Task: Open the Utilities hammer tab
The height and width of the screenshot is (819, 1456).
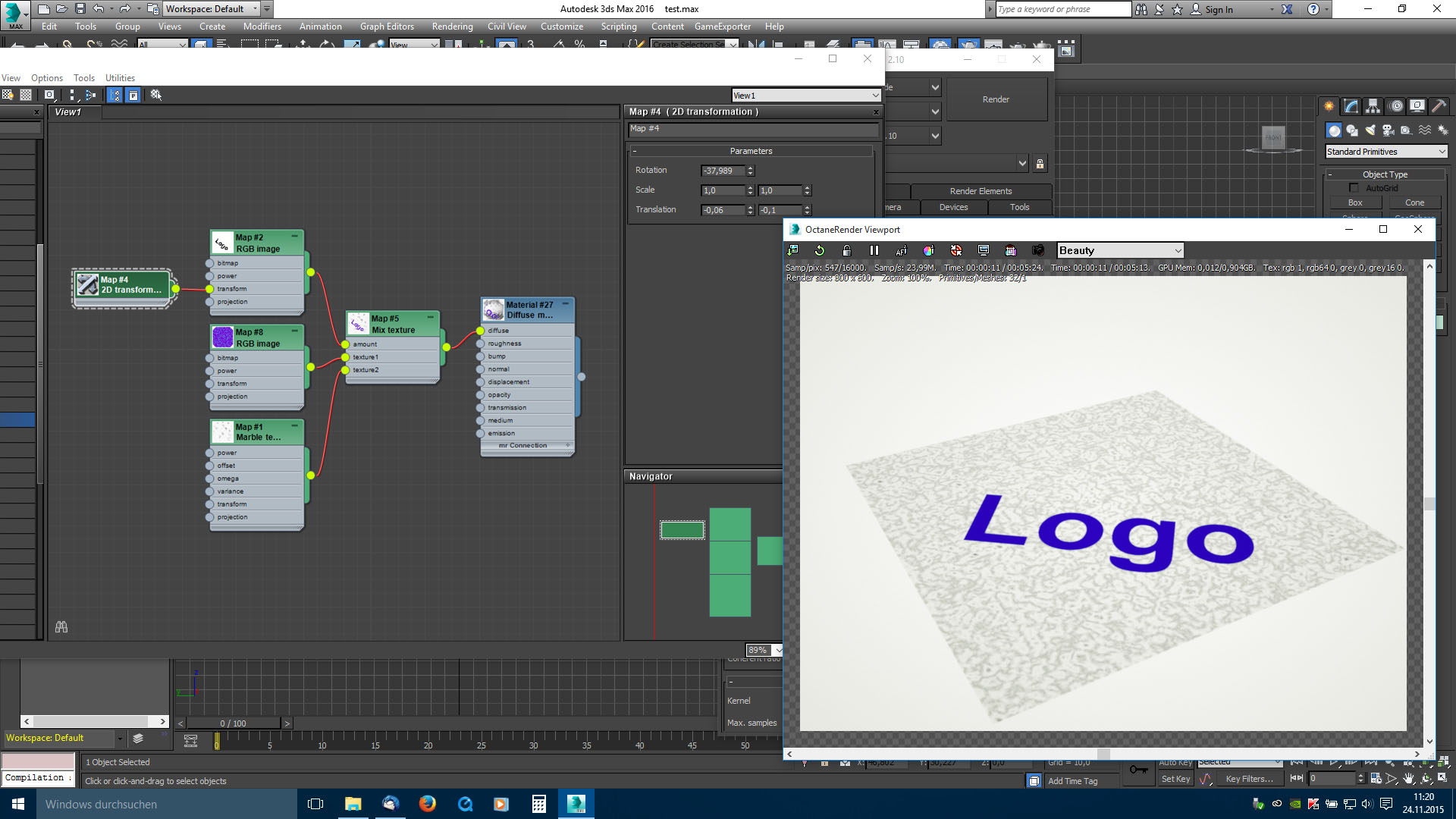Action: pyautogui.click(x=1439, y=106)
